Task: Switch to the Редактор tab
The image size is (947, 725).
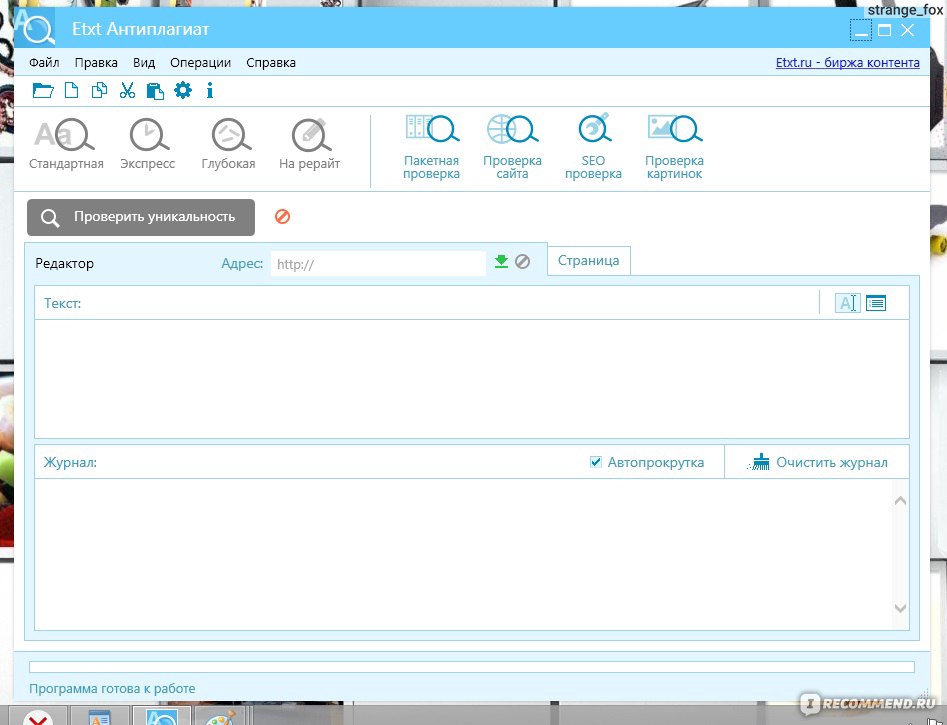Action: click(65, 263)
